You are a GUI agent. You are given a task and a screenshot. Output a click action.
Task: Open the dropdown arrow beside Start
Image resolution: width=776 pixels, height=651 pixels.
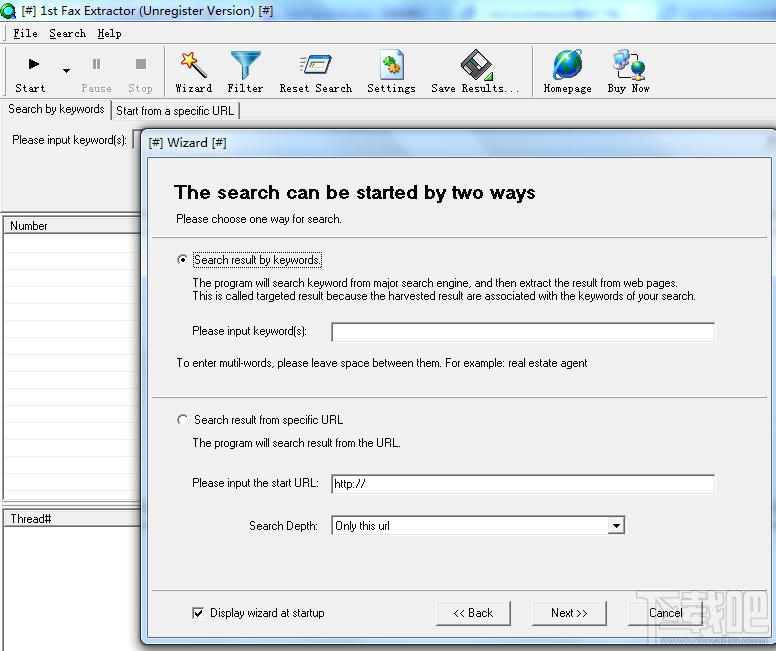tap(66, 71)
